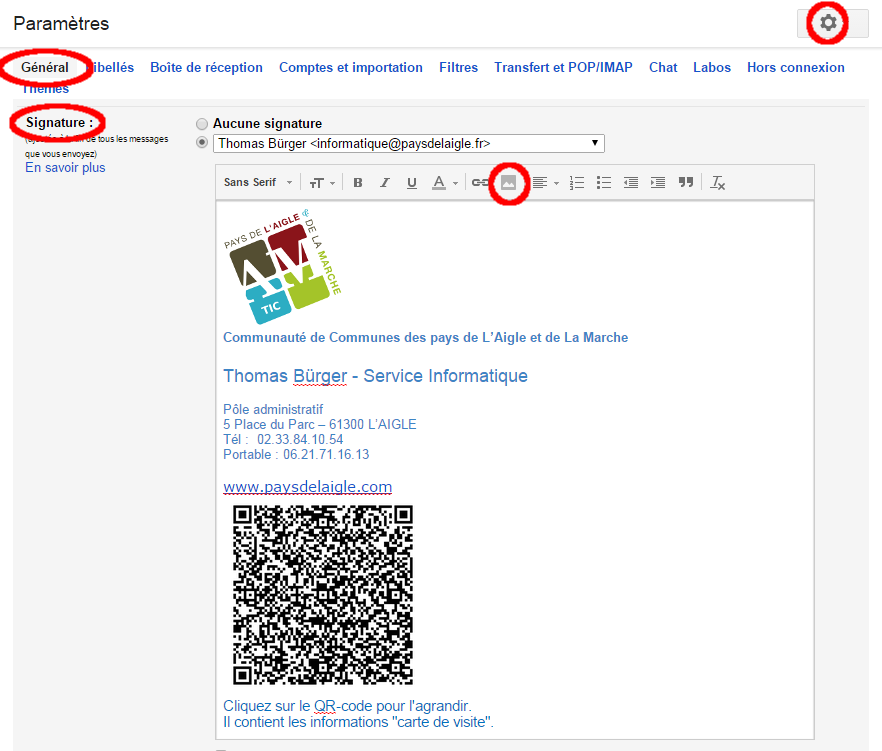Select the radio button beside email address dropdown
This screenshot has height=751, width=882.
click(203, 143)
